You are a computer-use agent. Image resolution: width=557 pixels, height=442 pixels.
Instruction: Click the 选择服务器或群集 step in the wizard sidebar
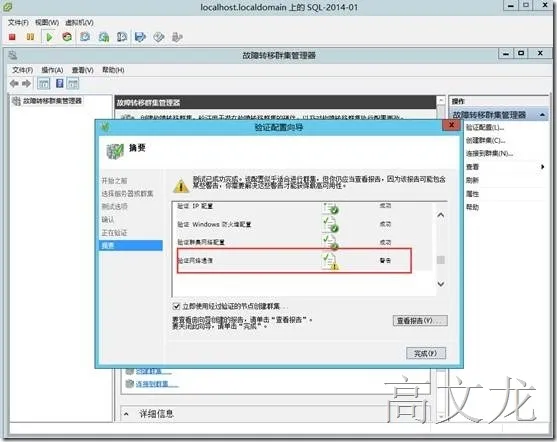point(127,194)
